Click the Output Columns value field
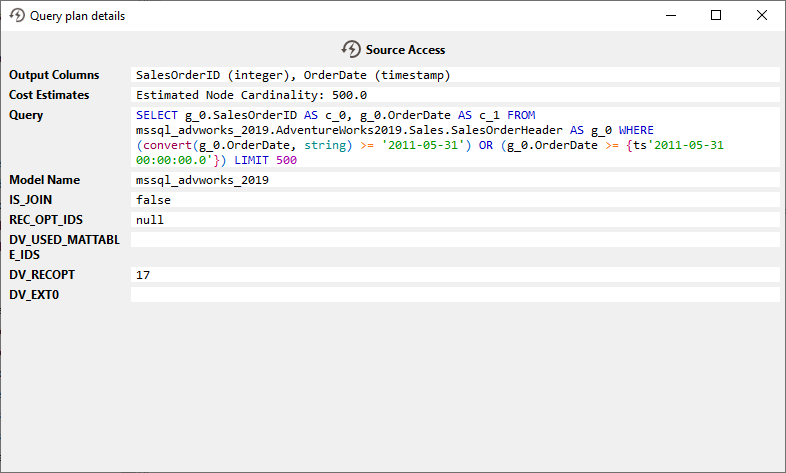The height and width of the screenshot is (473, 786). tap(455, 75)
